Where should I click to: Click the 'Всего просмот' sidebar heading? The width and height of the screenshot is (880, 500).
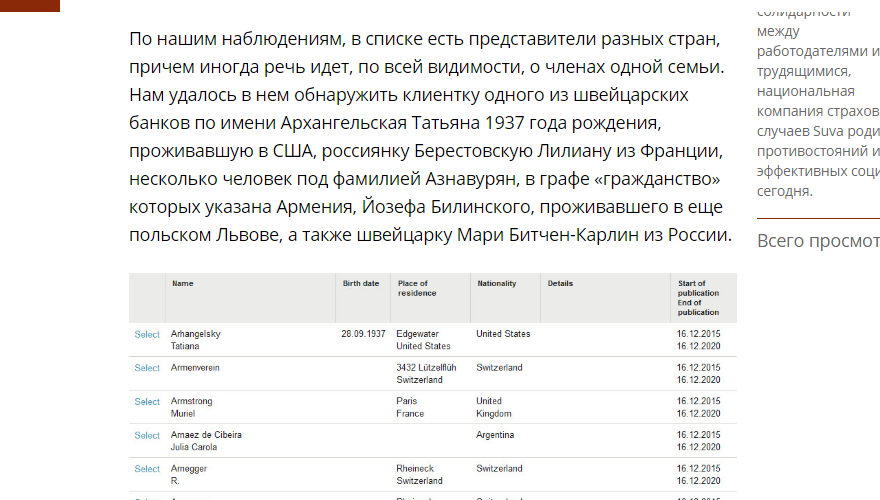[818, 240]
